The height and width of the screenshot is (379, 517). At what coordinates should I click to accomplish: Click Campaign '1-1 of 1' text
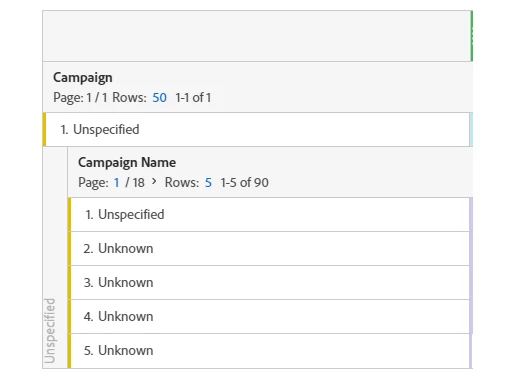193,98
